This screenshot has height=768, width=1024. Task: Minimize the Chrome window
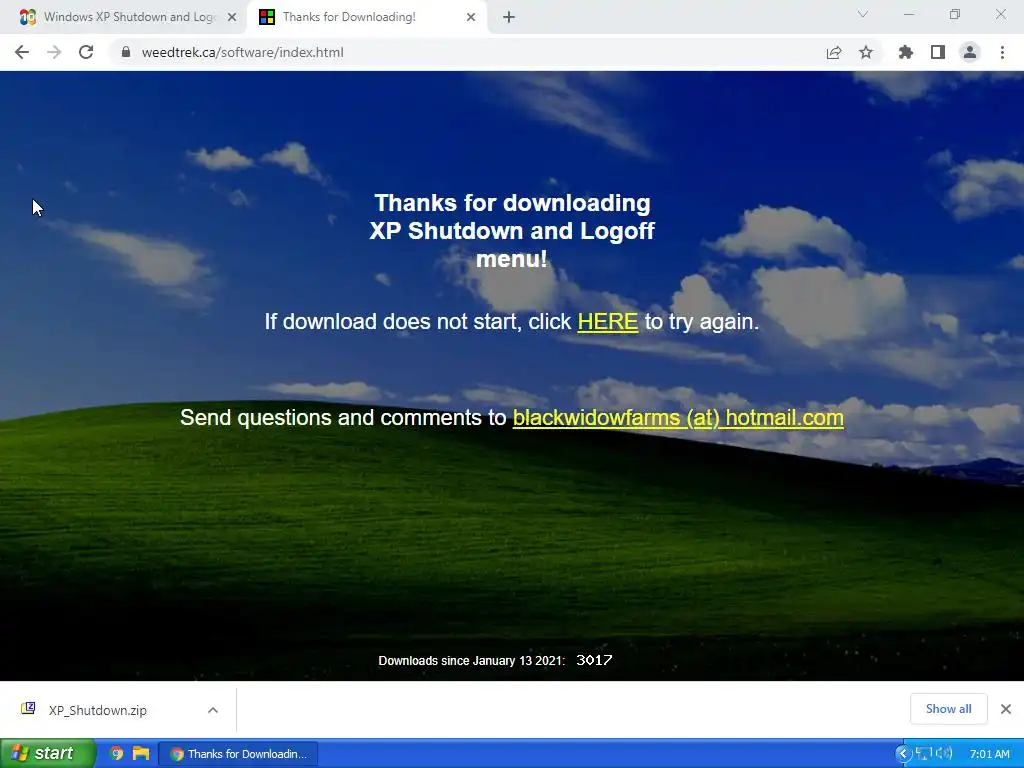tap(908, 14)
